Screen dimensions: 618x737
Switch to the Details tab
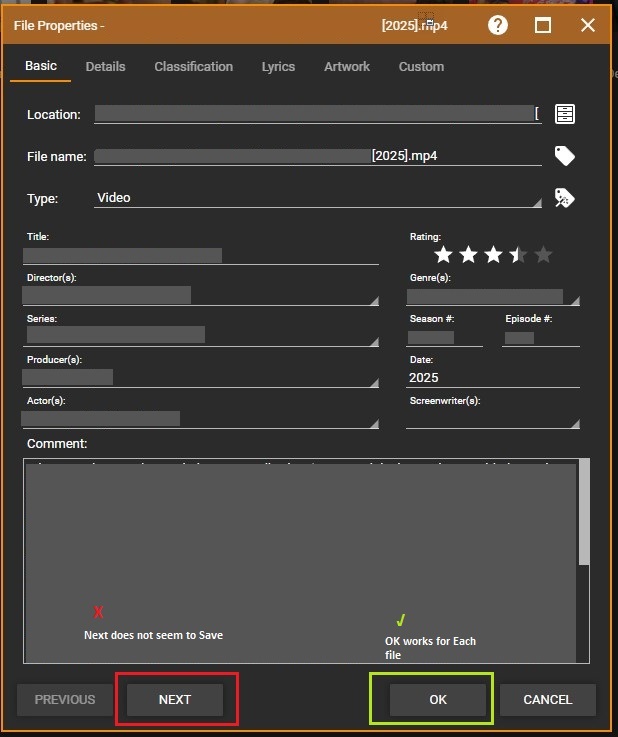click(x=105, y=67)
